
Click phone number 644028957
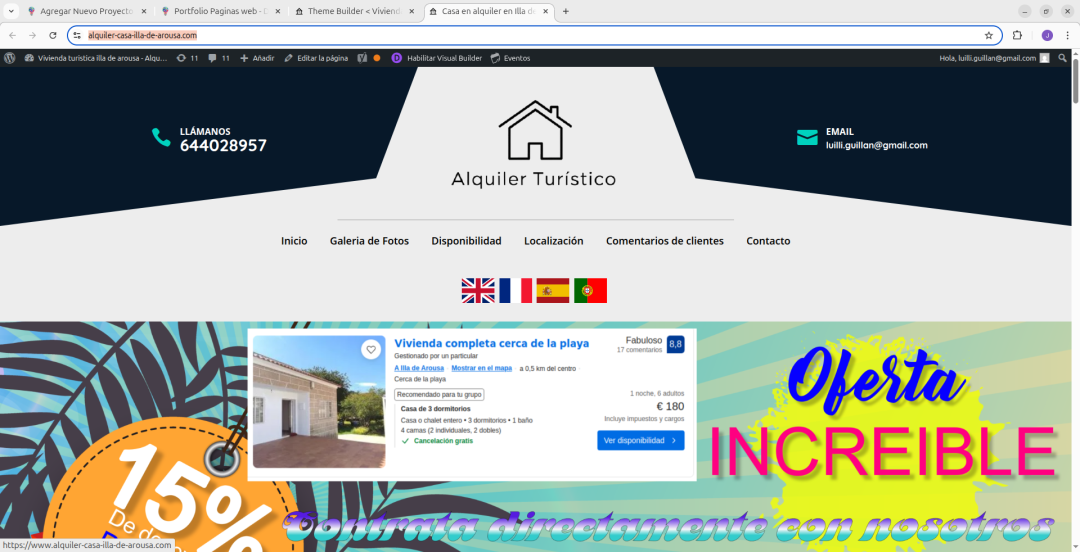coord(223,145)
